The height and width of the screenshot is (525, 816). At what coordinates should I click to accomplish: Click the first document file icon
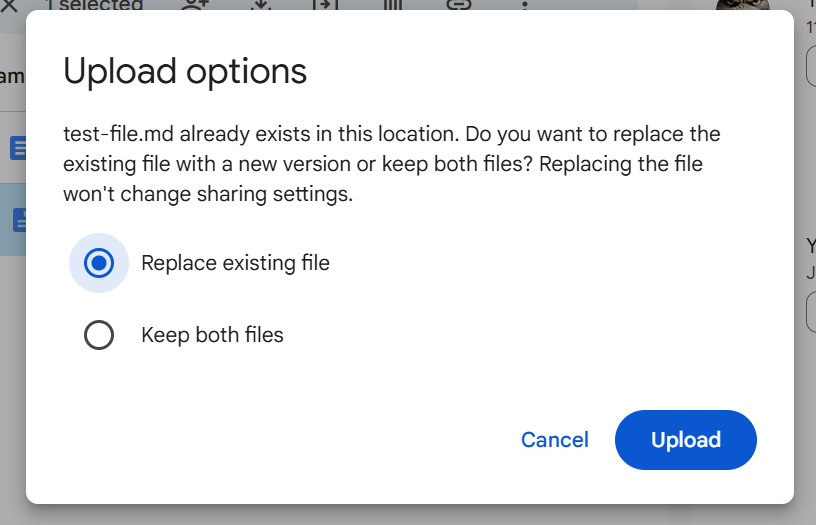[17, 149]
